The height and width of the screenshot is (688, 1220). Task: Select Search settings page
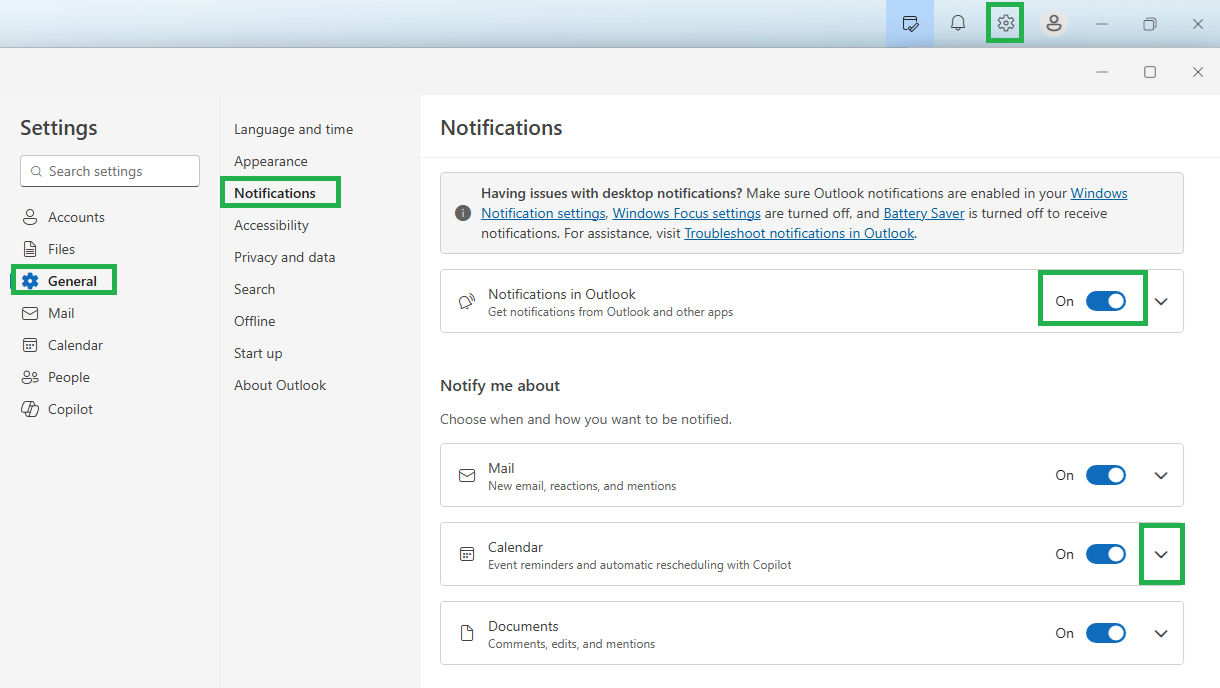(x=254, y=289)
